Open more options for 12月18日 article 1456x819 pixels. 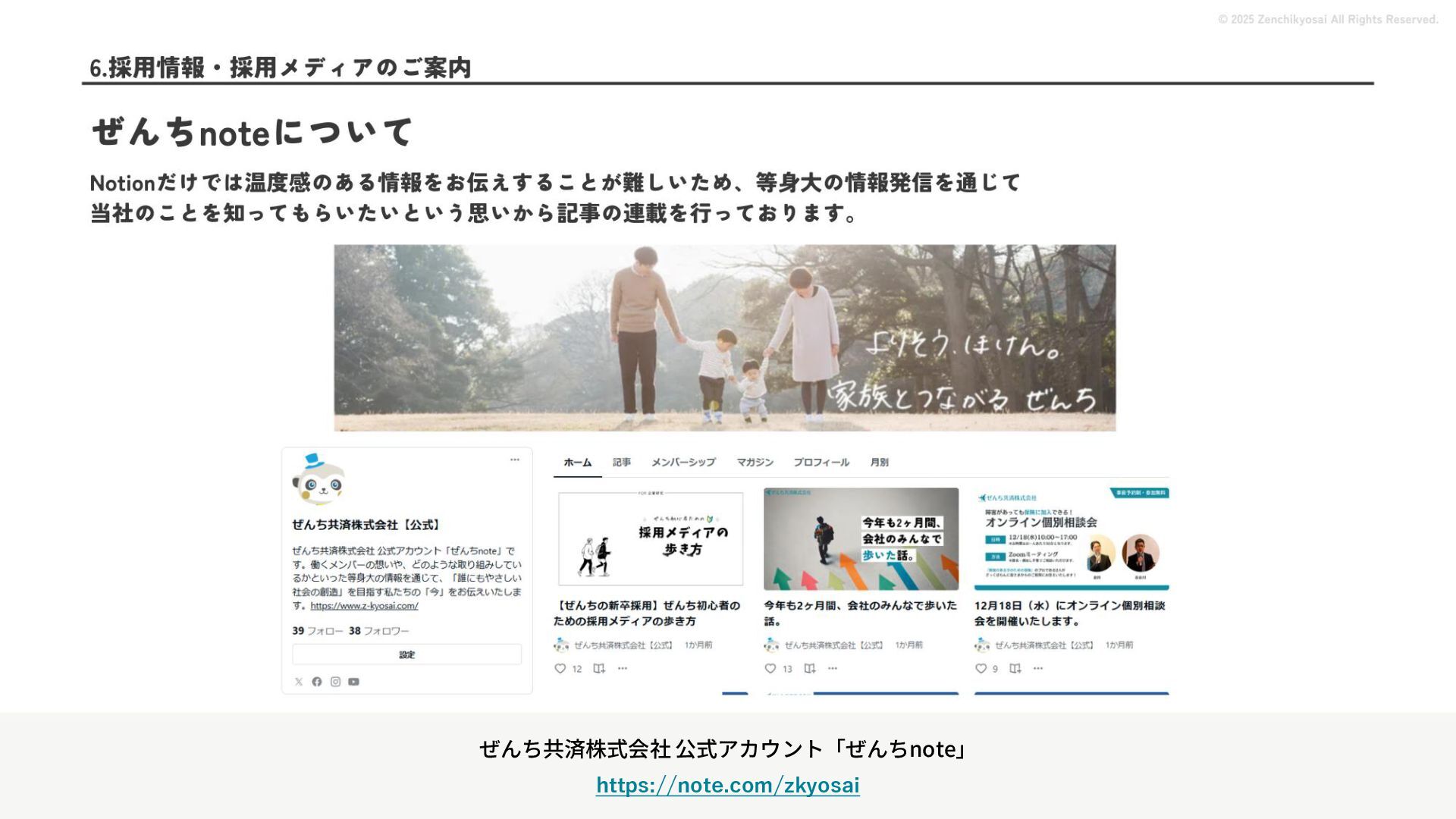point(1038,669)
